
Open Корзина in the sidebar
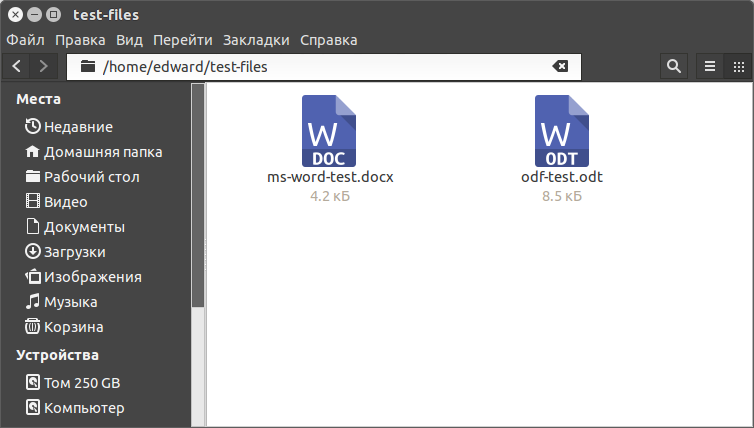[x=74, y=327]
